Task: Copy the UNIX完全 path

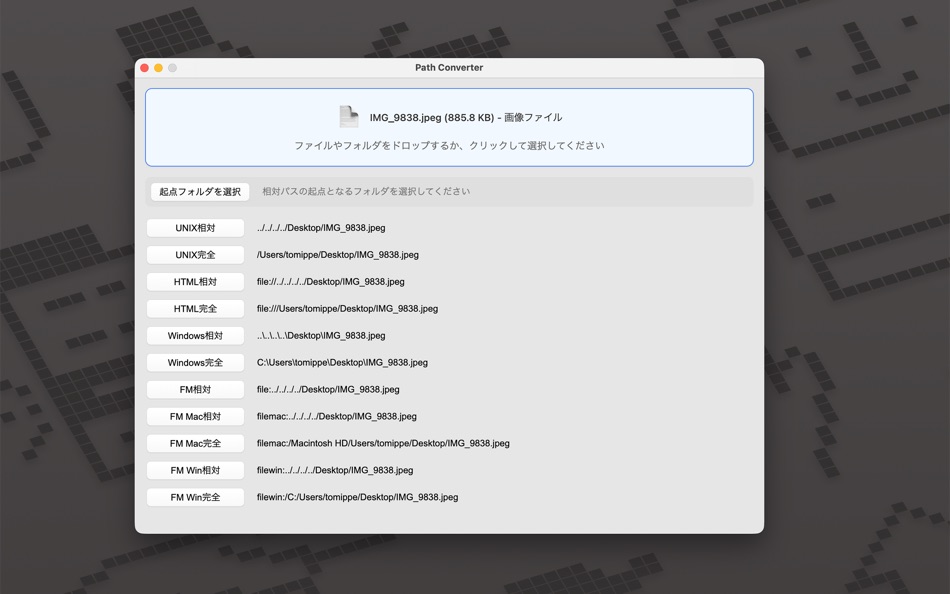Action: [x=195, y=254]
